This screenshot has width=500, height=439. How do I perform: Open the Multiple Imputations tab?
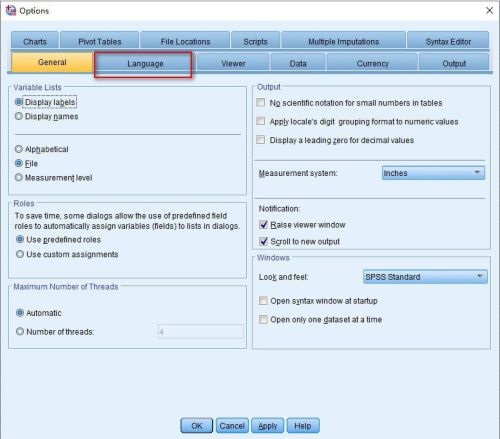343,41
